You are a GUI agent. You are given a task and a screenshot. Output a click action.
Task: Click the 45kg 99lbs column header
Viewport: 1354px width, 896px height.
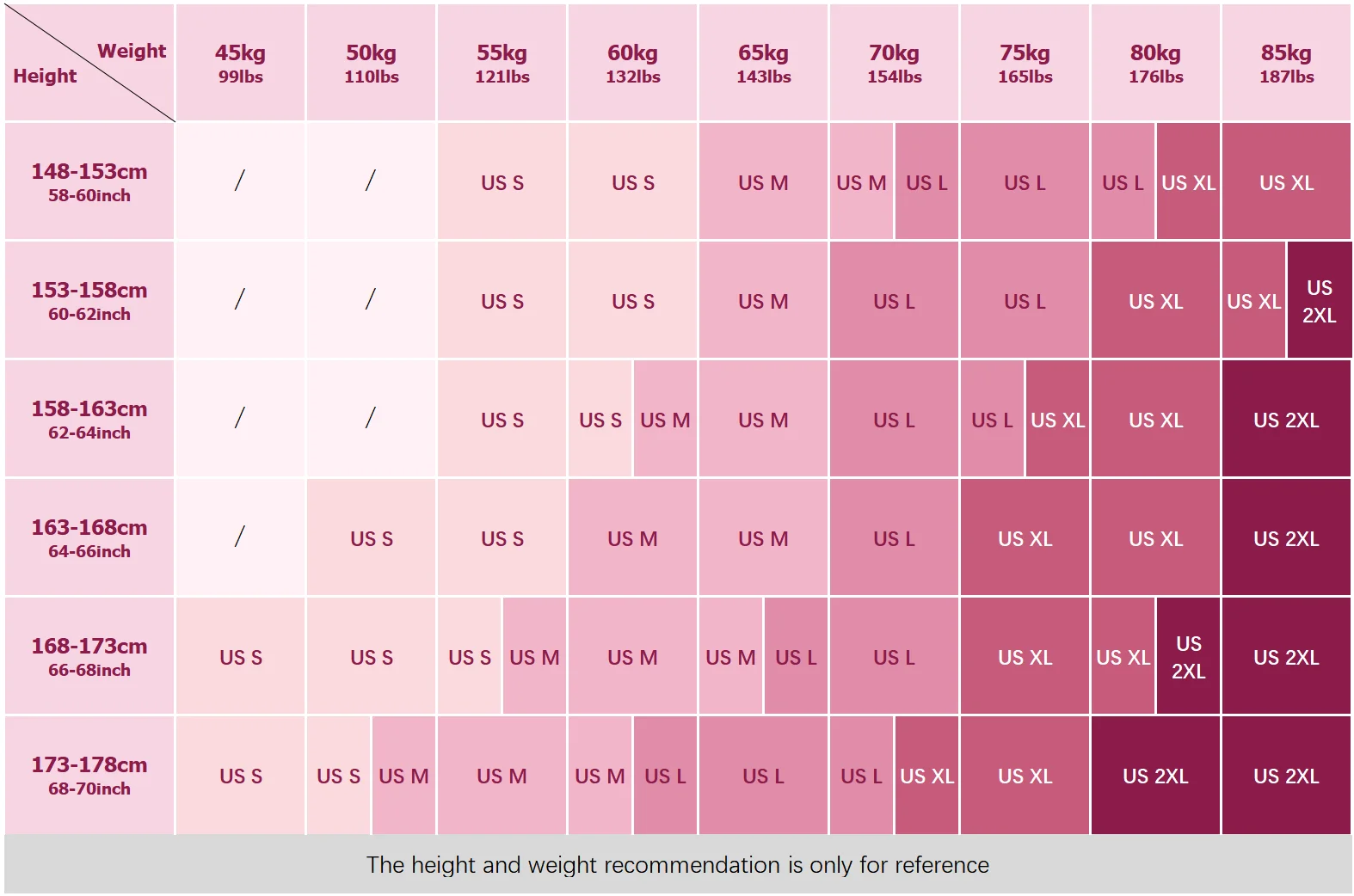tap(240, 63)
